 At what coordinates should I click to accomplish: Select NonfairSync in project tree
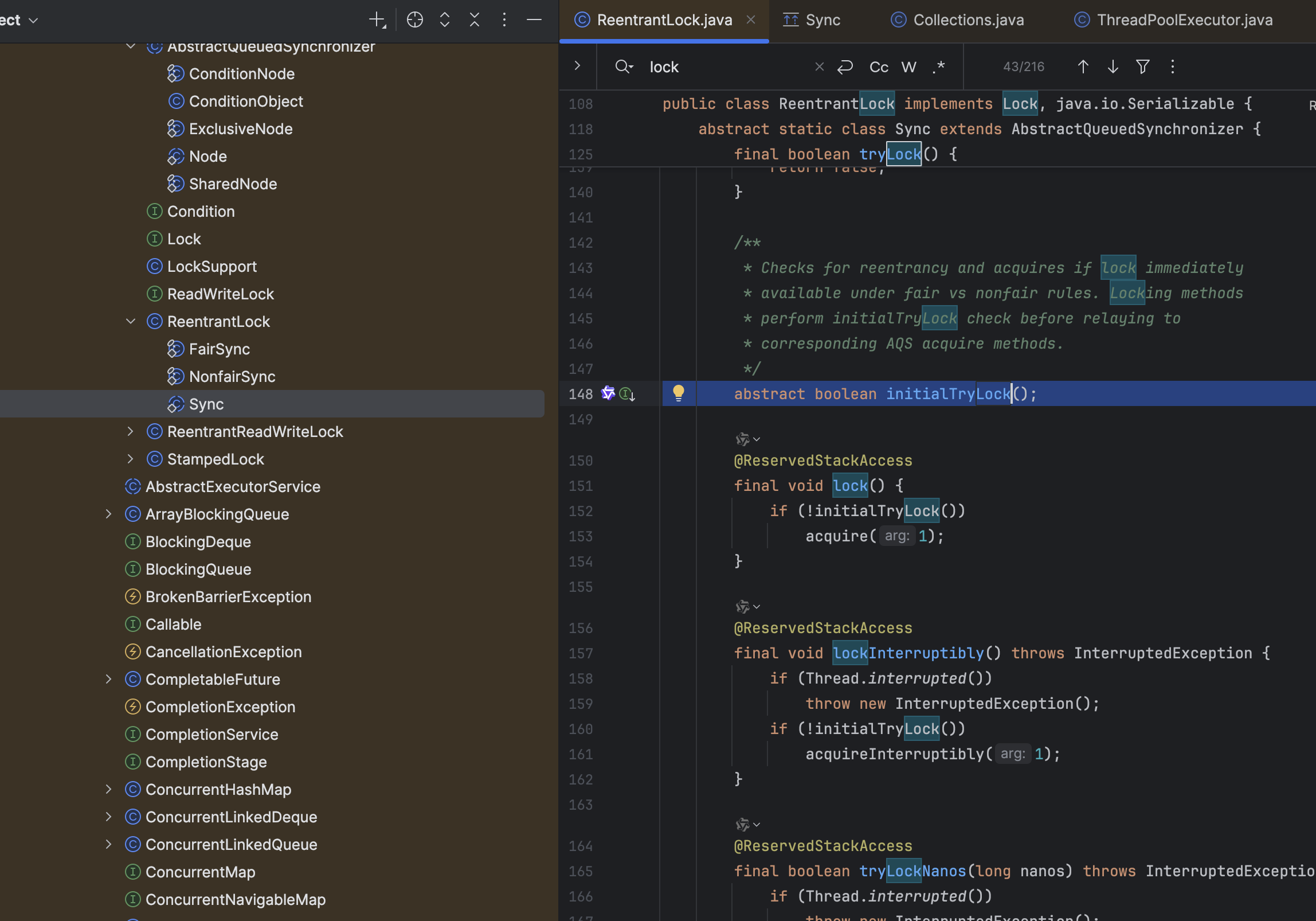coord(232,376)
